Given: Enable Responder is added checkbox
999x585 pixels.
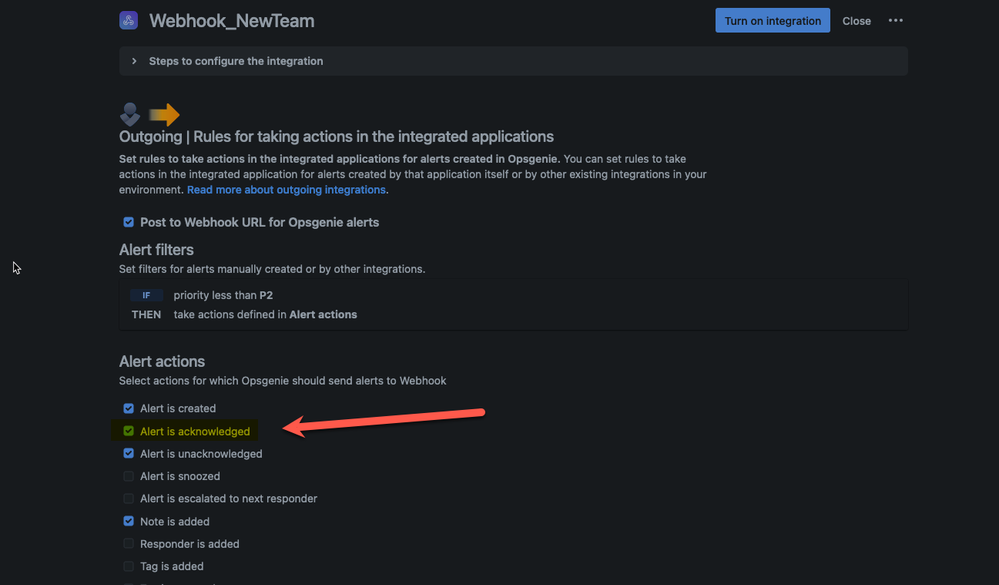Looking at the screenshot, I should (129, 544).
